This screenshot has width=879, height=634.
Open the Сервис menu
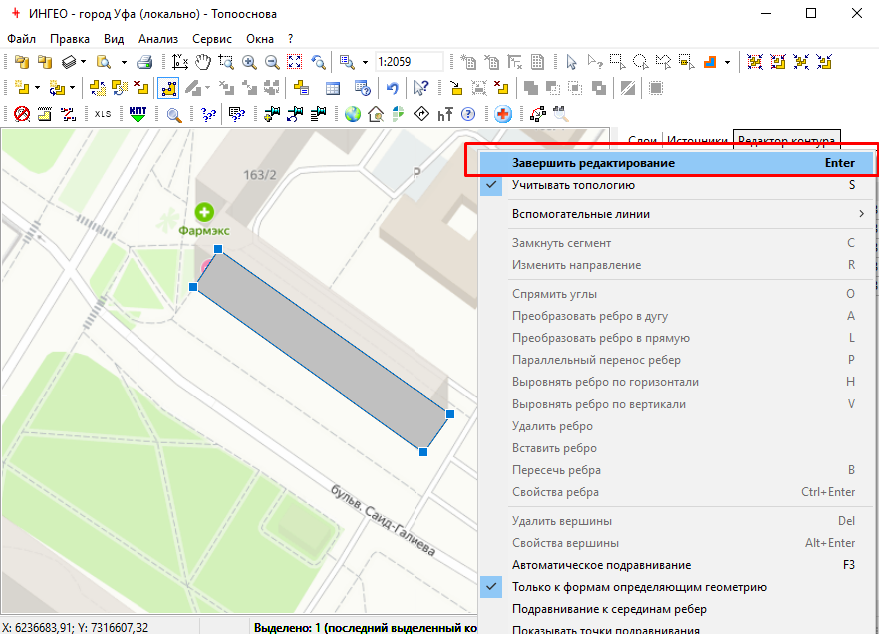[212, 39]
